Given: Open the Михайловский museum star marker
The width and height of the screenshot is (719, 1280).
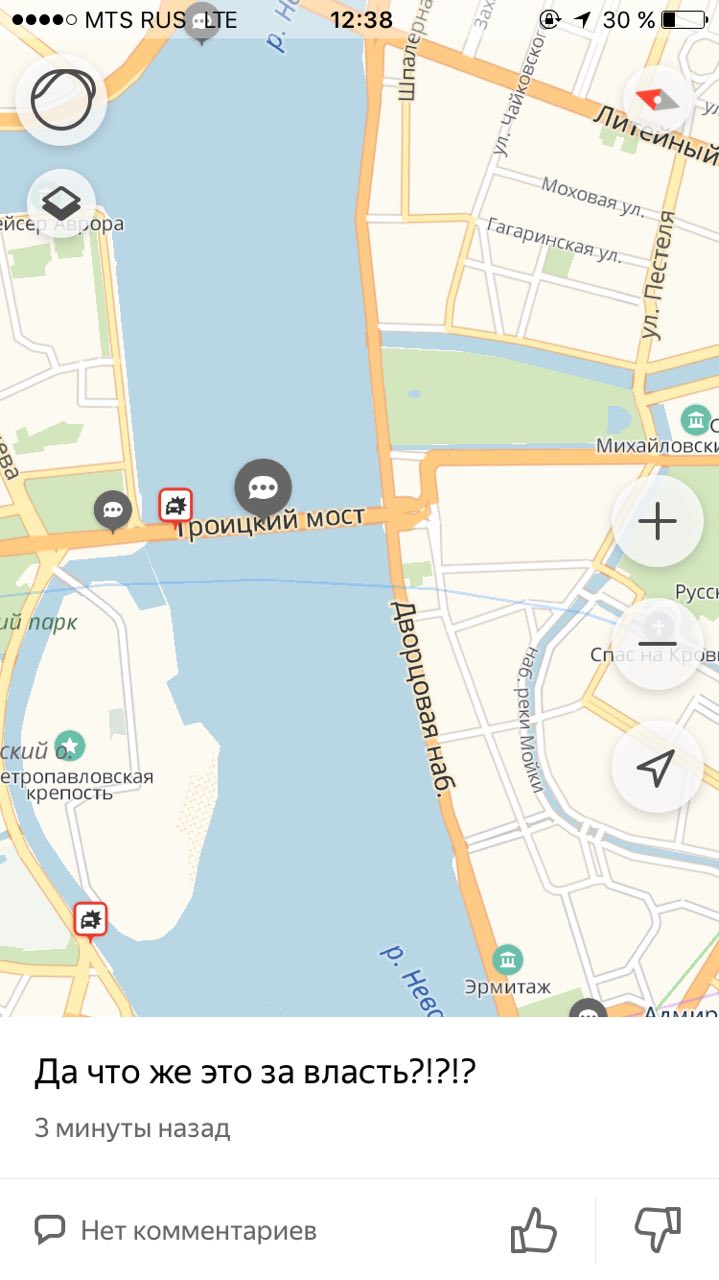Looking at the screenshot, I should pyautogui.click(x=695, y=419).
